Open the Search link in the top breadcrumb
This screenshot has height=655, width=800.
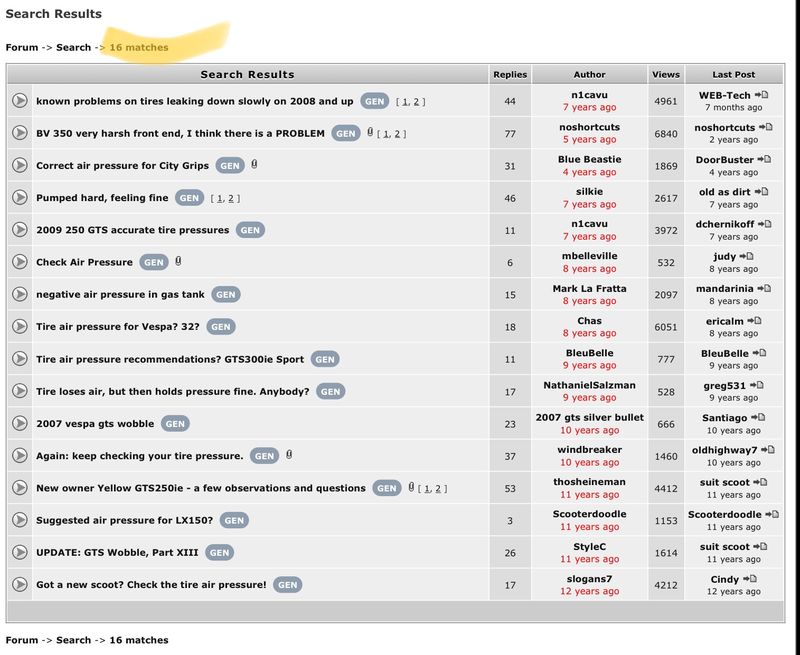(73, 47)
